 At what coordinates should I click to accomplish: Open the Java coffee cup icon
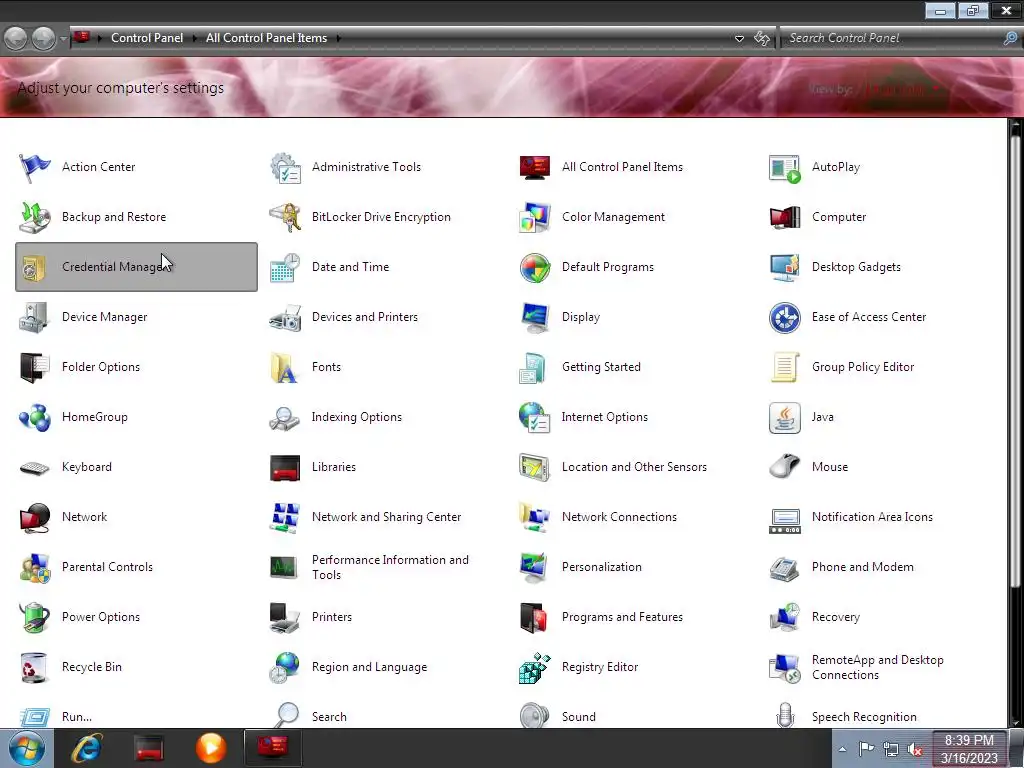(x=784, y=417)
